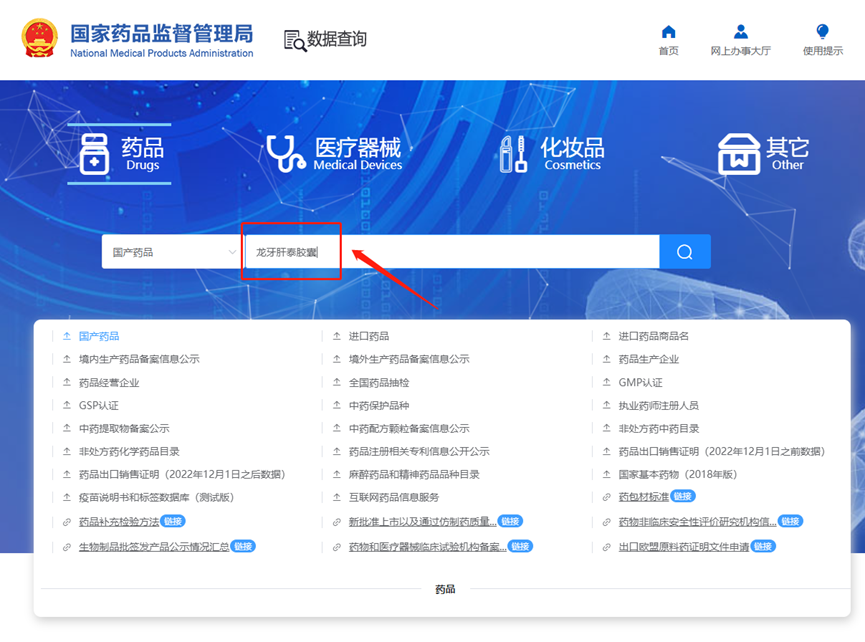Click the upload-arrow icon beside GSP认证
This screenshot has height=642, width=865.
point(67,406)
